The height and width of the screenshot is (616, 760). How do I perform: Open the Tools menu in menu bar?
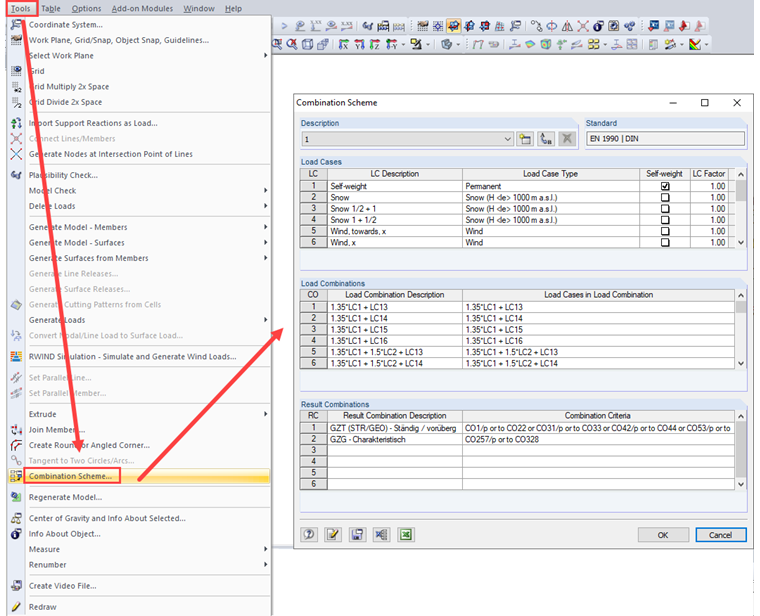(20, 8)
